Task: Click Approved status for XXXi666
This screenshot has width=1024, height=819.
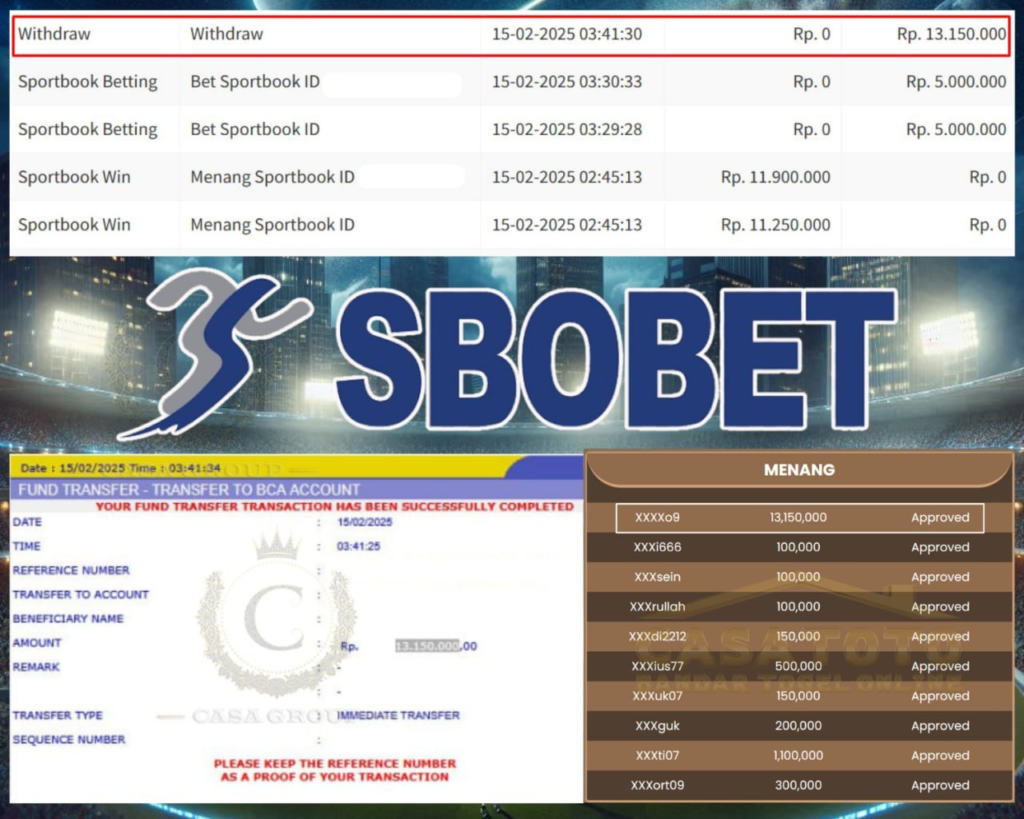Action: pos(939,547)
